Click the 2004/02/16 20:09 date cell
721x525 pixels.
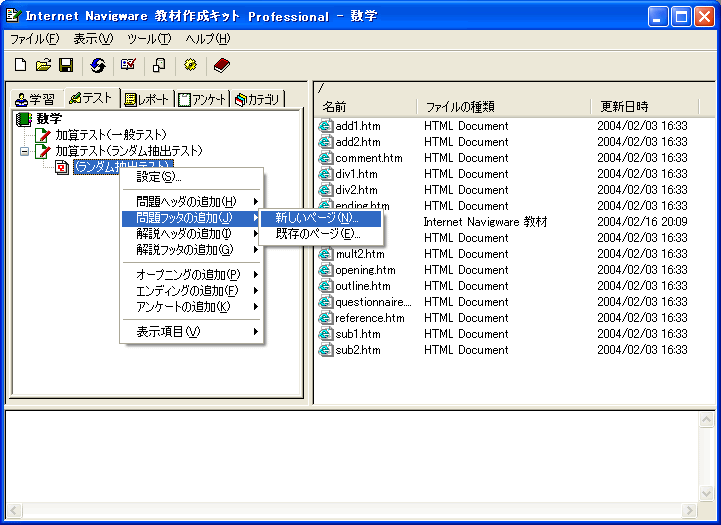pyautogui.click(x=642, y=222)
